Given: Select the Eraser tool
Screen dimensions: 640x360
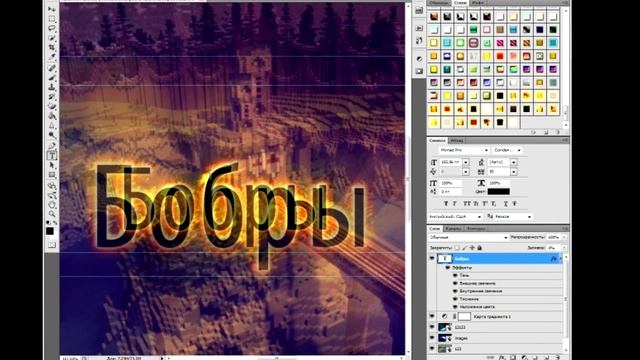Looking at the screenshot, I should (52, 107).
